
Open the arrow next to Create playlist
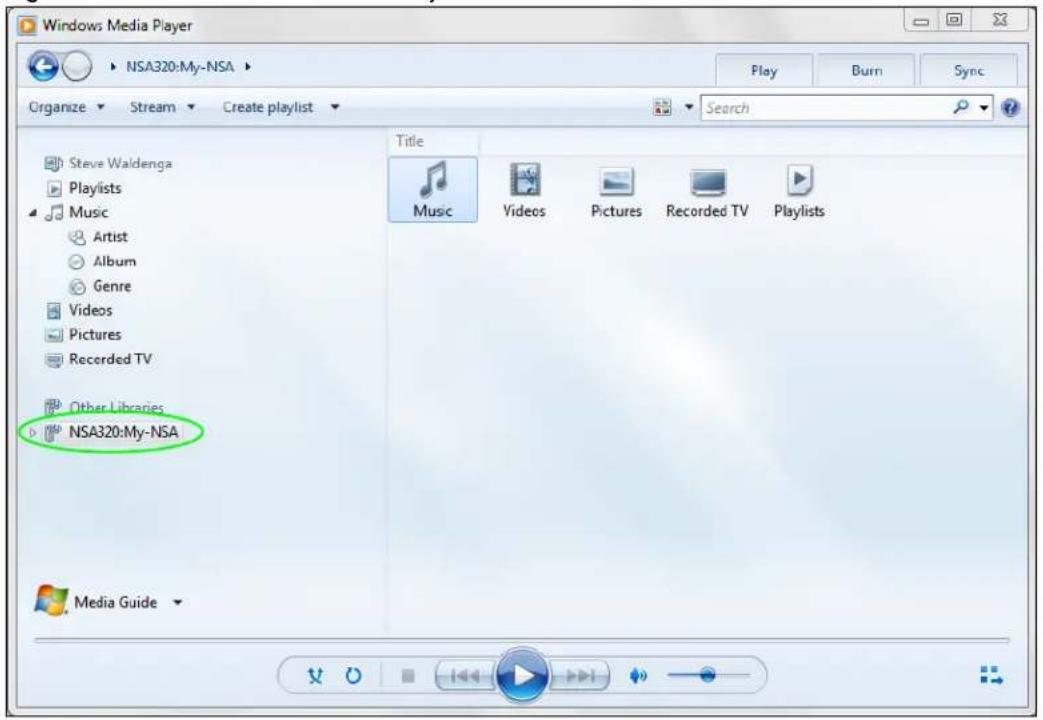point(335,107)
